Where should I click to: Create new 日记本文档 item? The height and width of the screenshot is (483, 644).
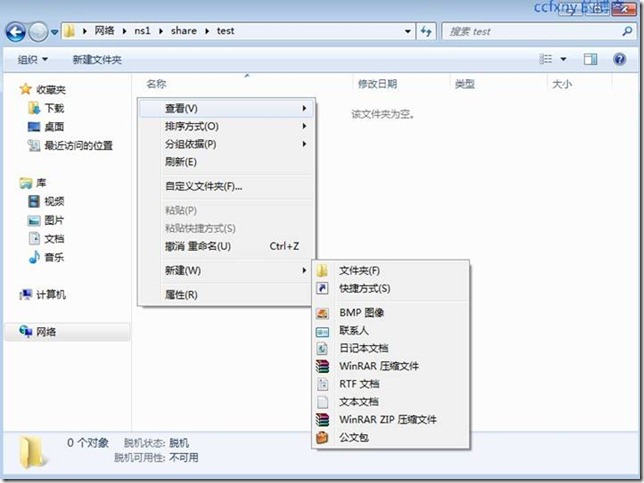[391, 348]
